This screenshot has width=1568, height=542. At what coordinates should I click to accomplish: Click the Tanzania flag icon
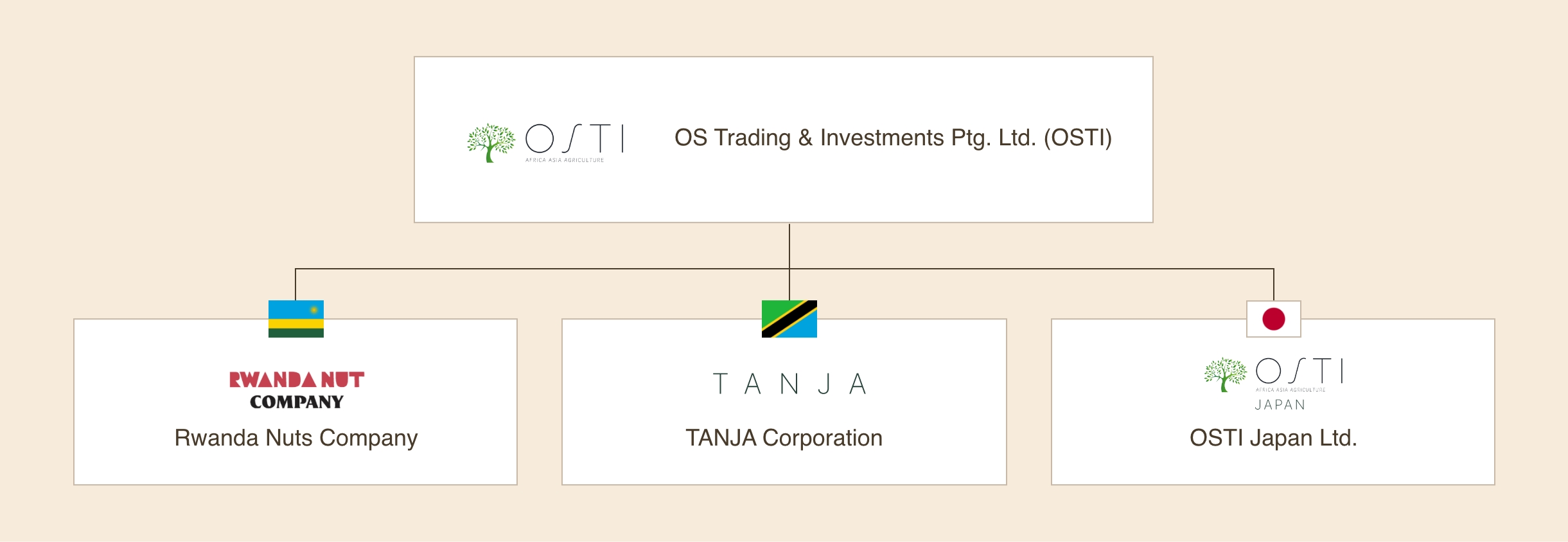pyautogui.click(x=789, y=318)
